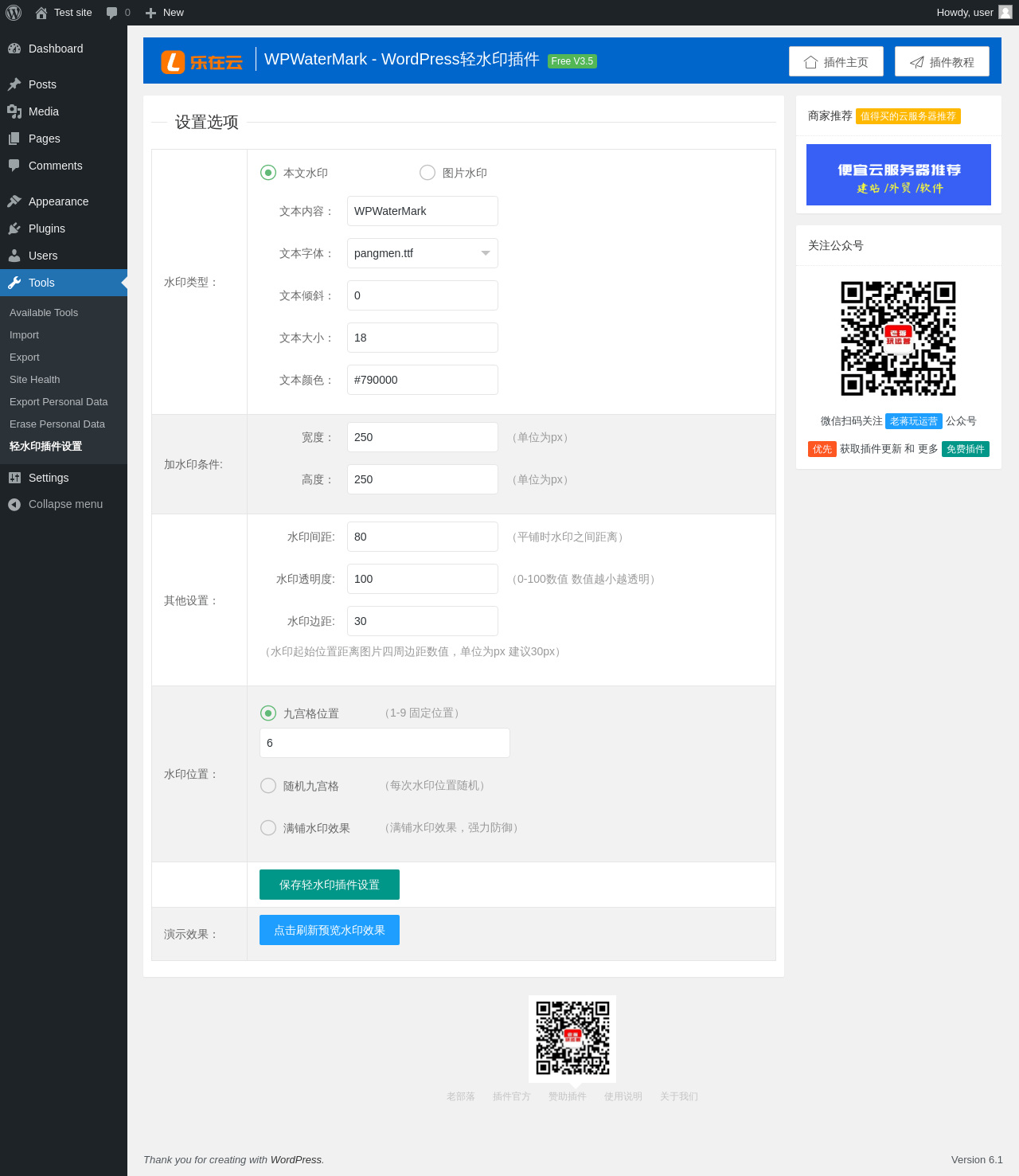
Task: Click the Appearance paintbrush icon
Action: pos(14,201)
